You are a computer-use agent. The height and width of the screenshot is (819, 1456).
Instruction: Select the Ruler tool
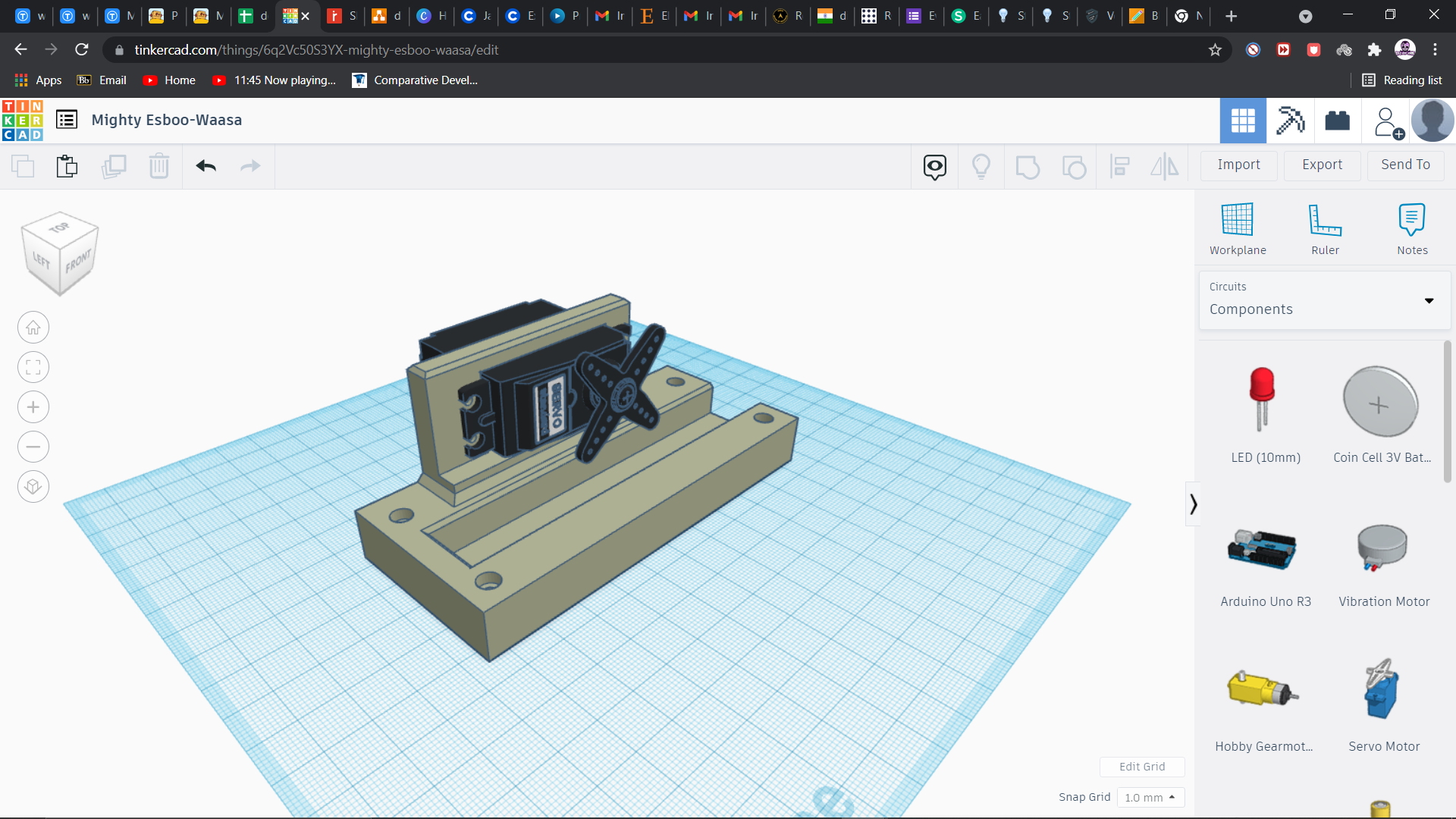coord(1325,220)
